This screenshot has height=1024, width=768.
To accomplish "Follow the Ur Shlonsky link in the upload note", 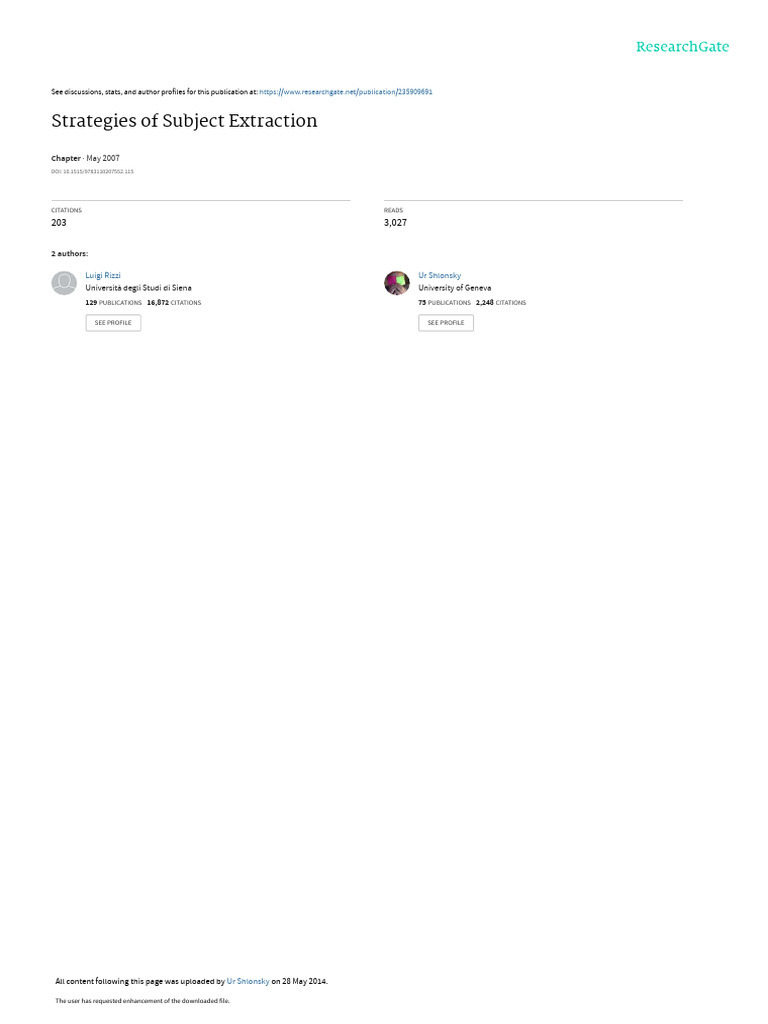I will 248,981.
